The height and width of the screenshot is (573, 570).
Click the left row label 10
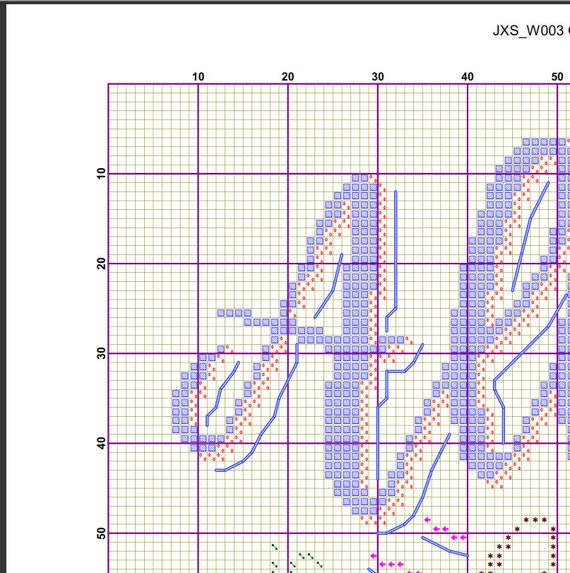click(101, 174)
